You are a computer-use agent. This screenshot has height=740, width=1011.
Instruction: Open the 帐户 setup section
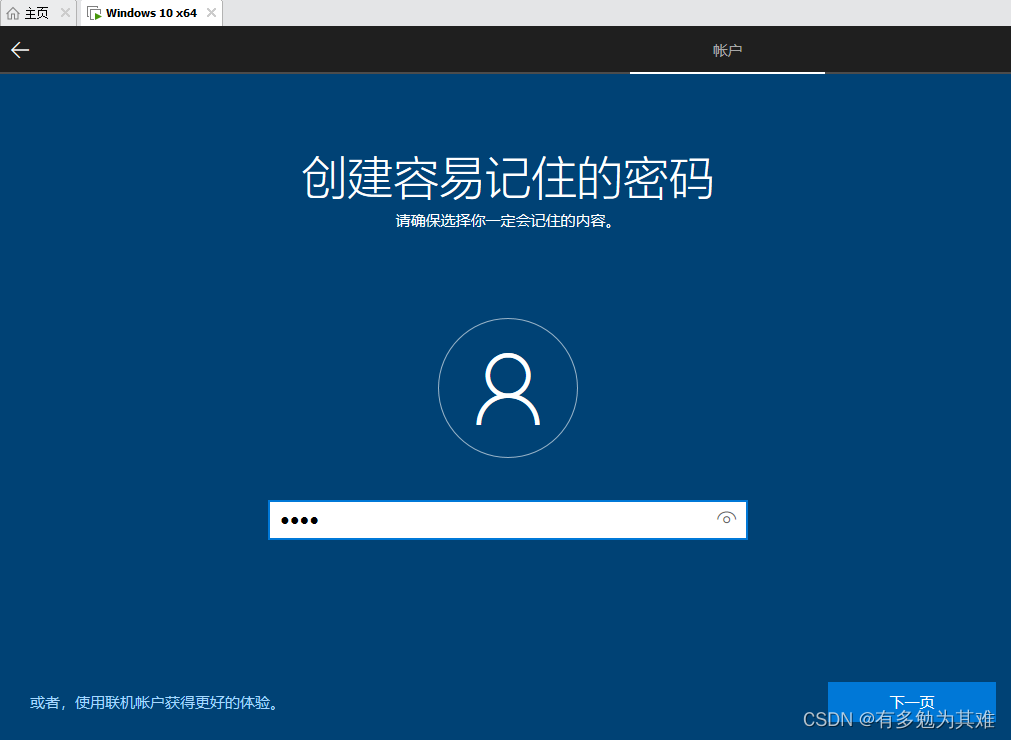pos(727,50)
